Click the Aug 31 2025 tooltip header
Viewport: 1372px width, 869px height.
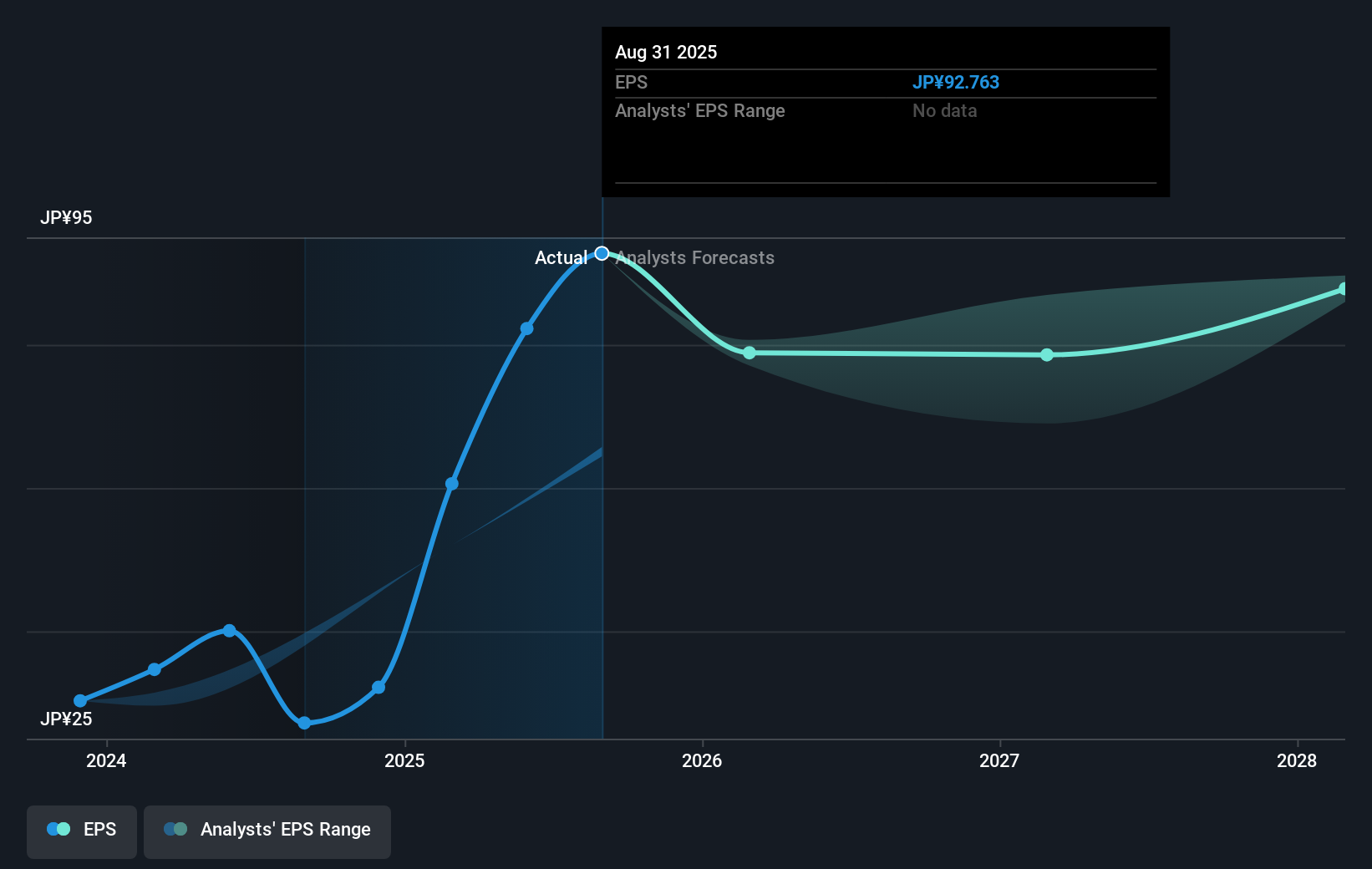[x=666, y=52]
